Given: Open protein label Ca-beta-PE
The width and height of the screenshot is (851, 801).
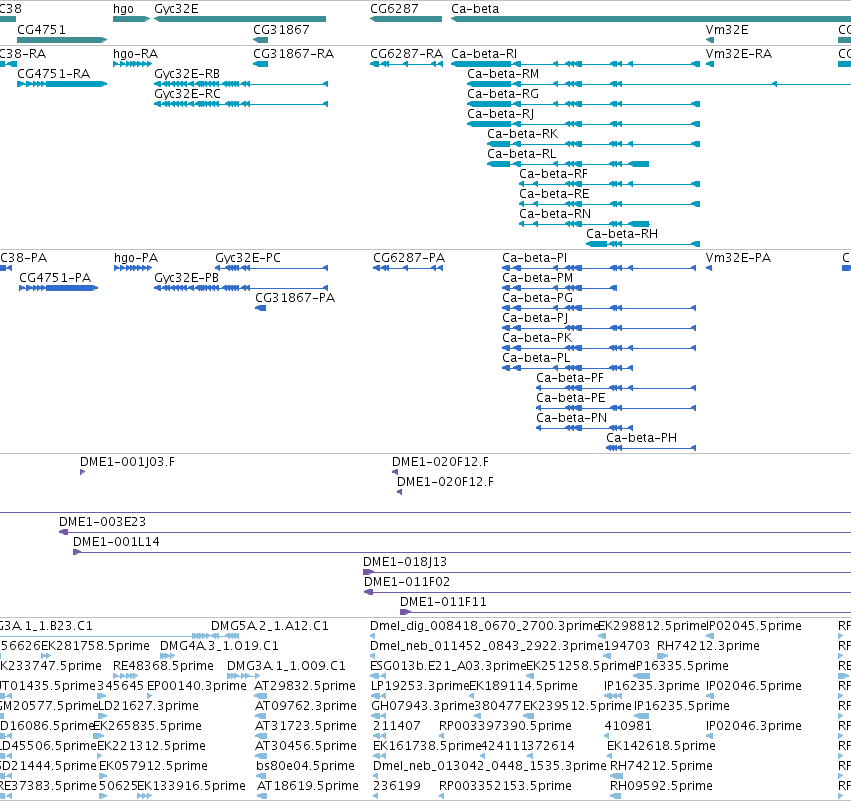Looking at the screenshot, I should (570, 398).
